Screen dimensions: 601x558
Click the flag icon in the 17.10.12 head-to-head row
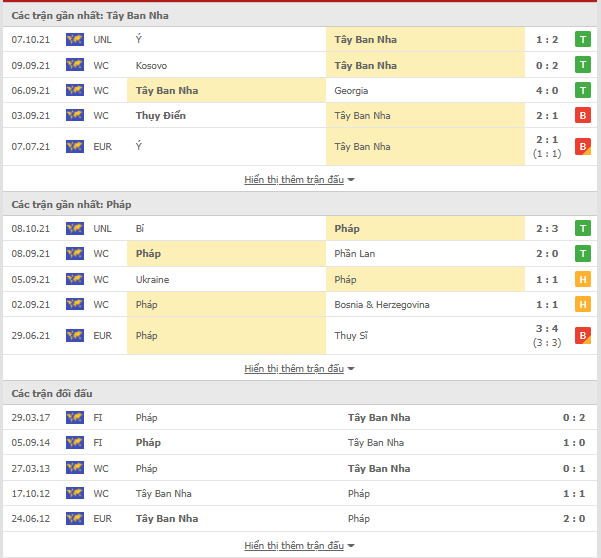[75, 493]
